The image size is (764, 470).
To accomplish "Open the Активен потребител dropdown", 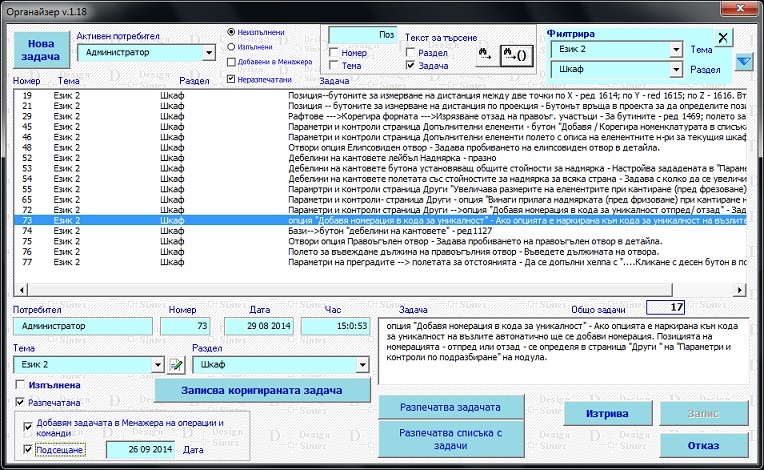I will [x=208, y=52].
